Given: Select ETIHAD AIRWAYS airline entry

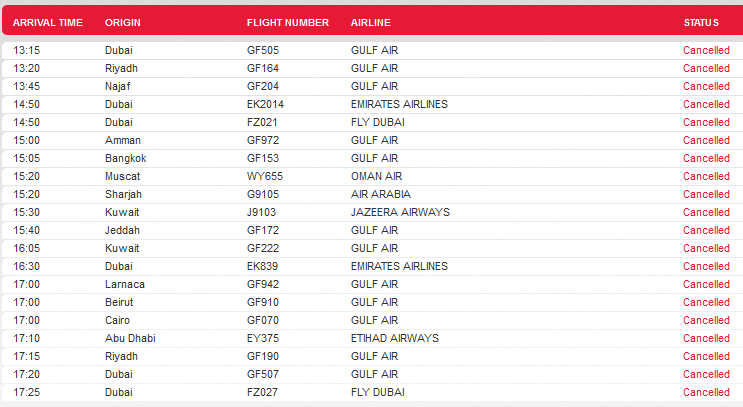Looking at the screenshot, I should tap(395, 338).
